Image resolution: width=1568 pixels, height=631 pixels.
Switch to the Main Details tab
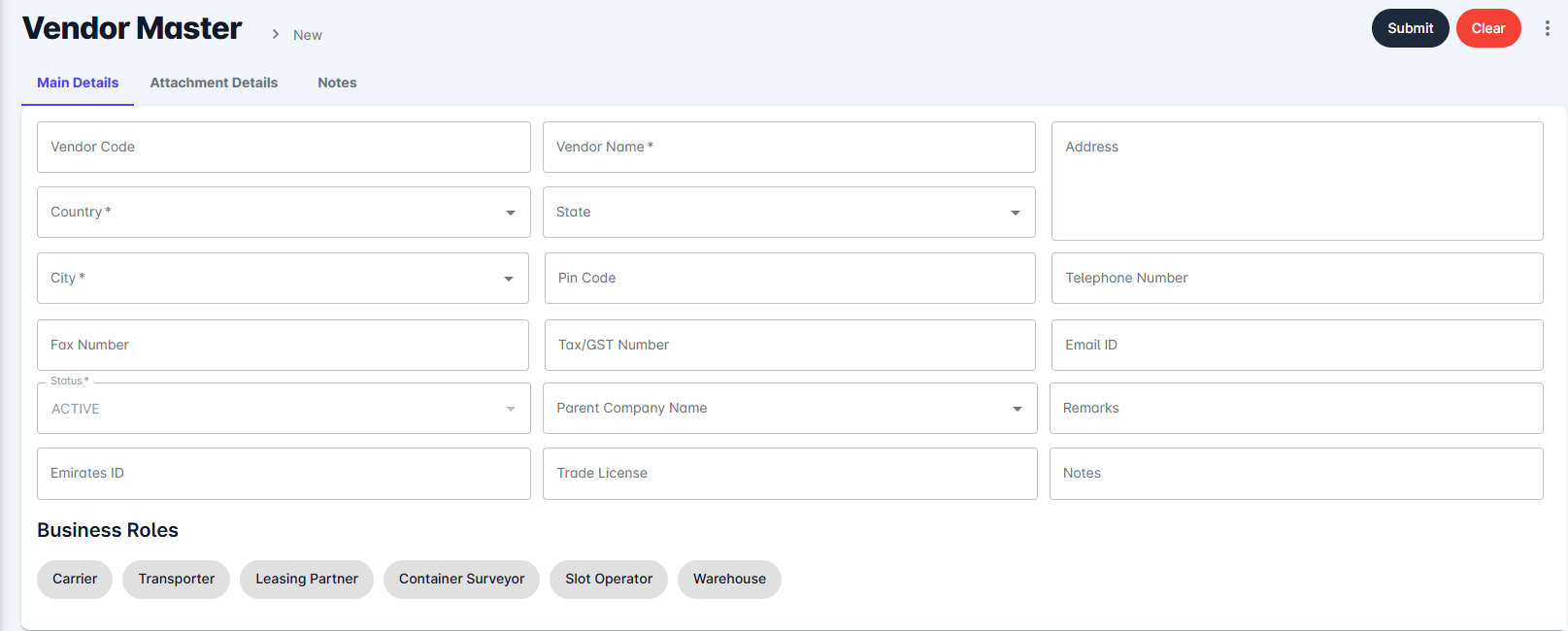click(x=78, y=83)
